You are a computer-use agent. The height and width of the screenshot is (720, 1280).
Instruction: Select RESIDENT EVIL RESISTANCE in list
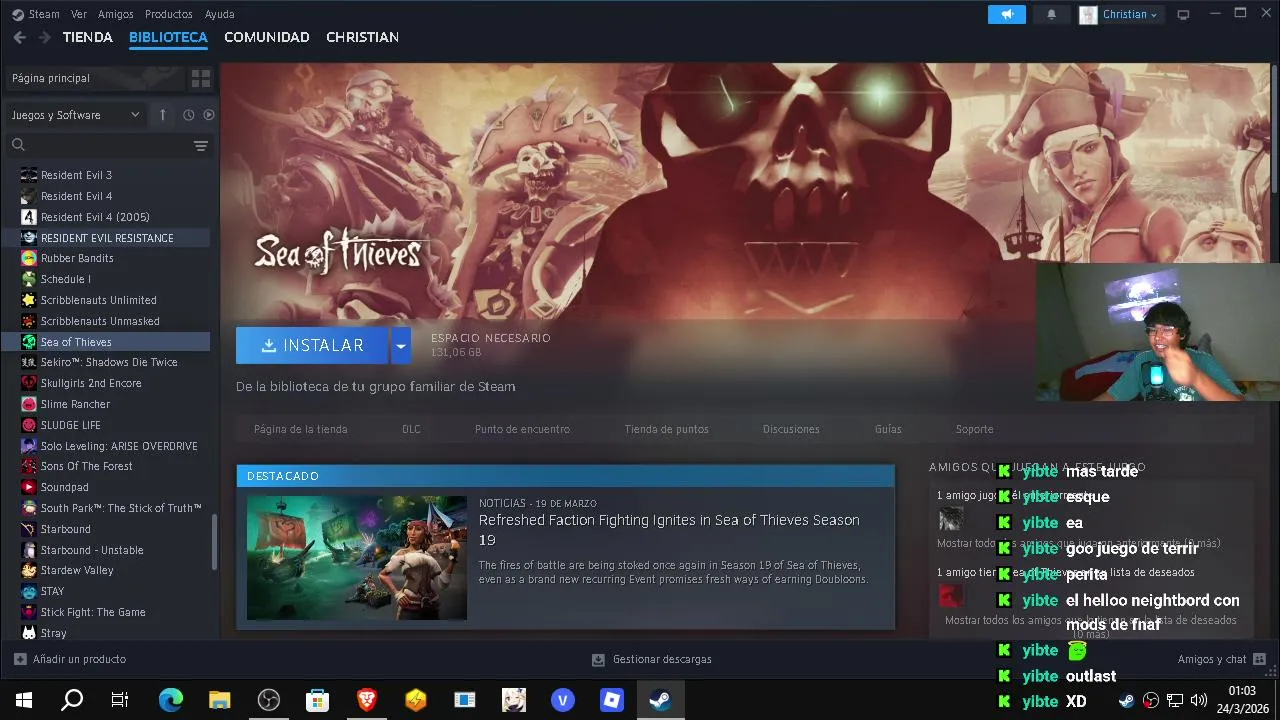pos(108,238)
